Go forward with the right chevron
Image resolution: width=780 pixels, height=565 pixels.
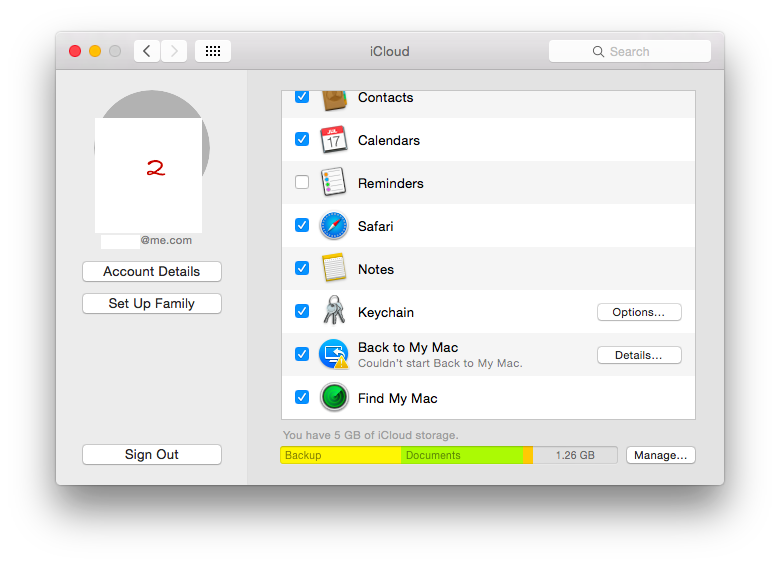[x=174, y=51]
